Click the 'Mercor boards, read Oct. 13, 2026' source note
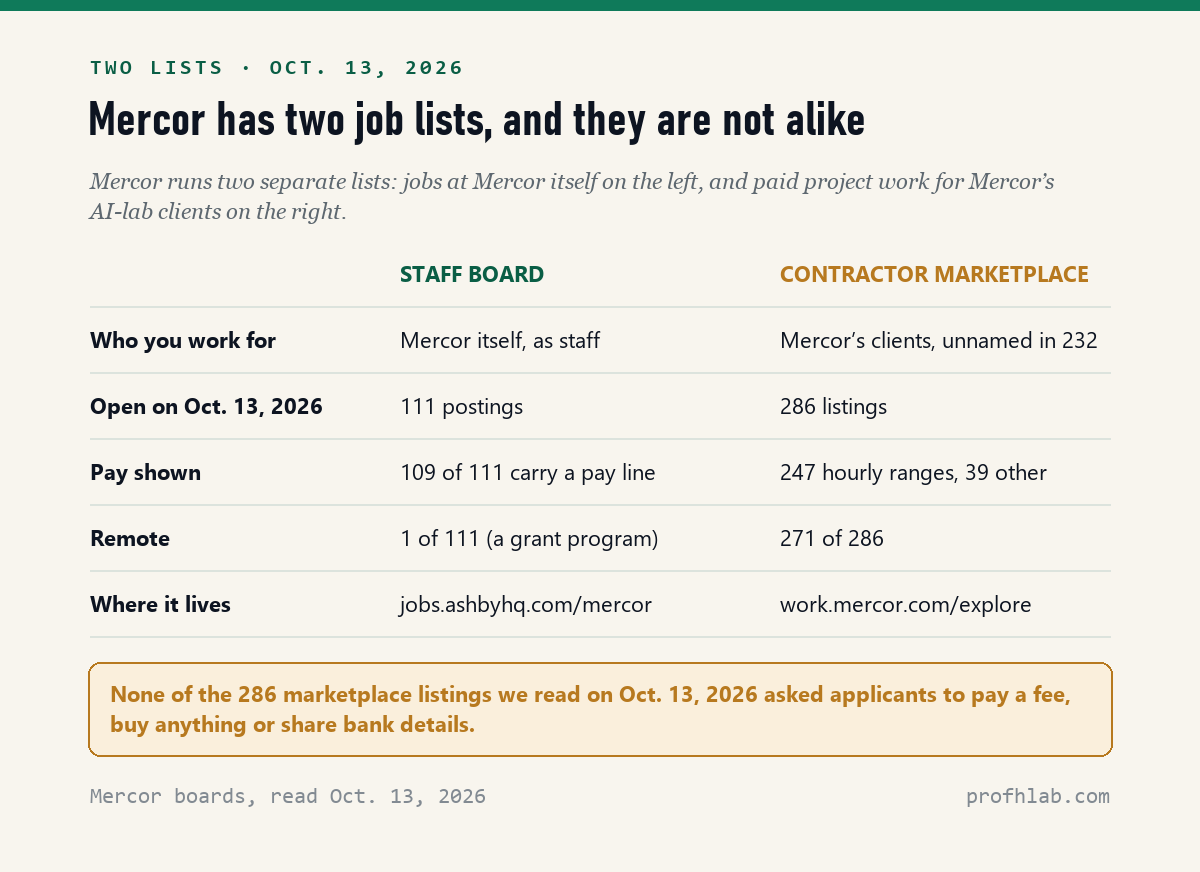This screenshot has width=1200, height=872. pos(288,797)
